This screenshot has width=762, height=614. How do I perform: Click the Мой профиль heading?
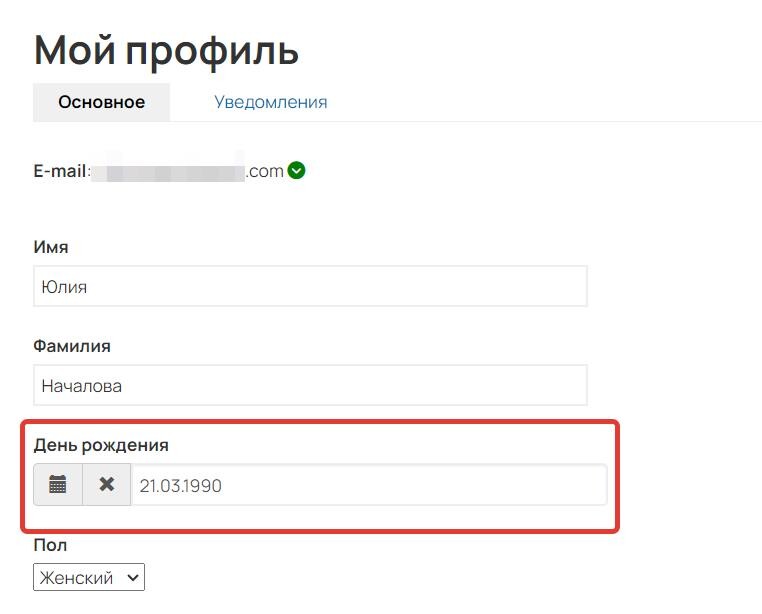166,51
